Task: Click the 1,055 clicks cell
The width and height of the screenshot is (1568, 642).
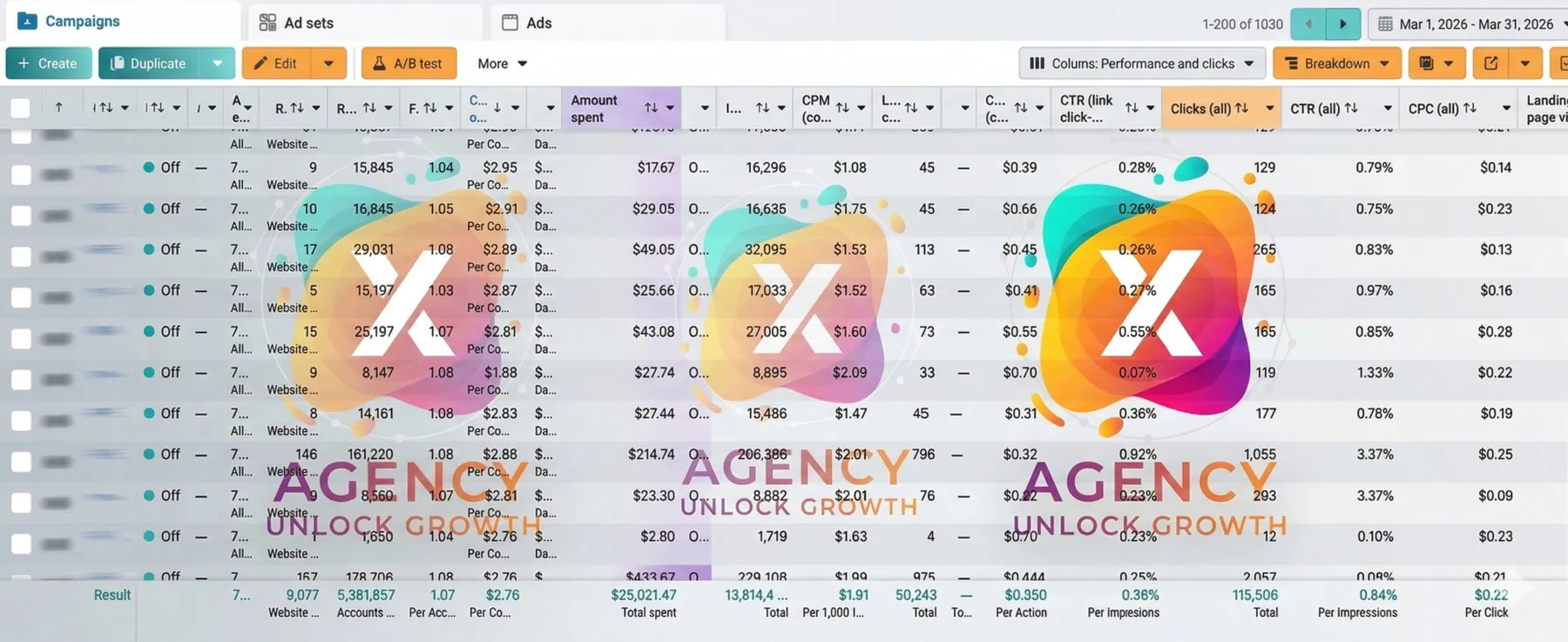Action: (x=1260, y=454)
